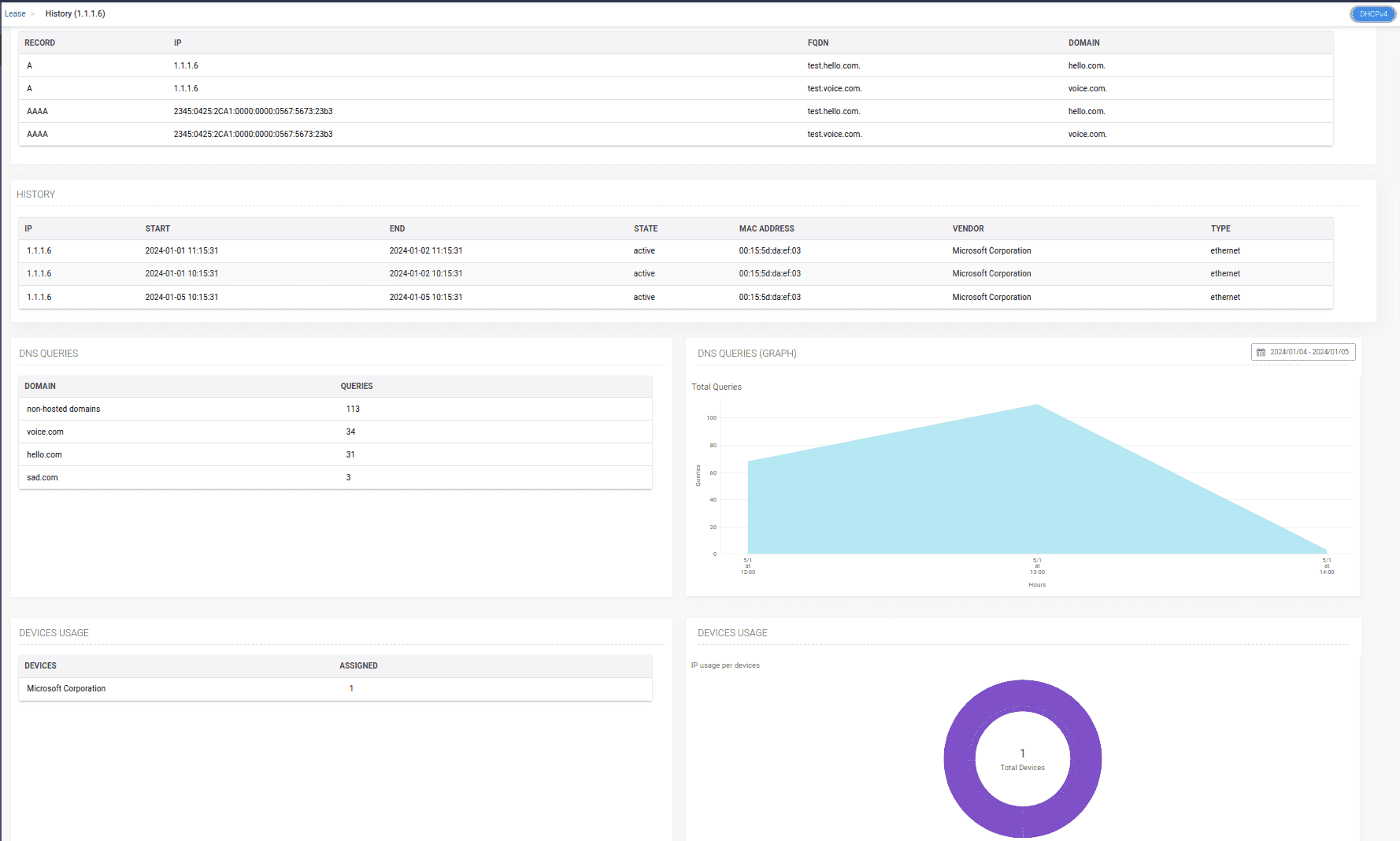
Task: Click the Microsoft Corporation entry in Devices Usage
Action: tap(66, 688)
